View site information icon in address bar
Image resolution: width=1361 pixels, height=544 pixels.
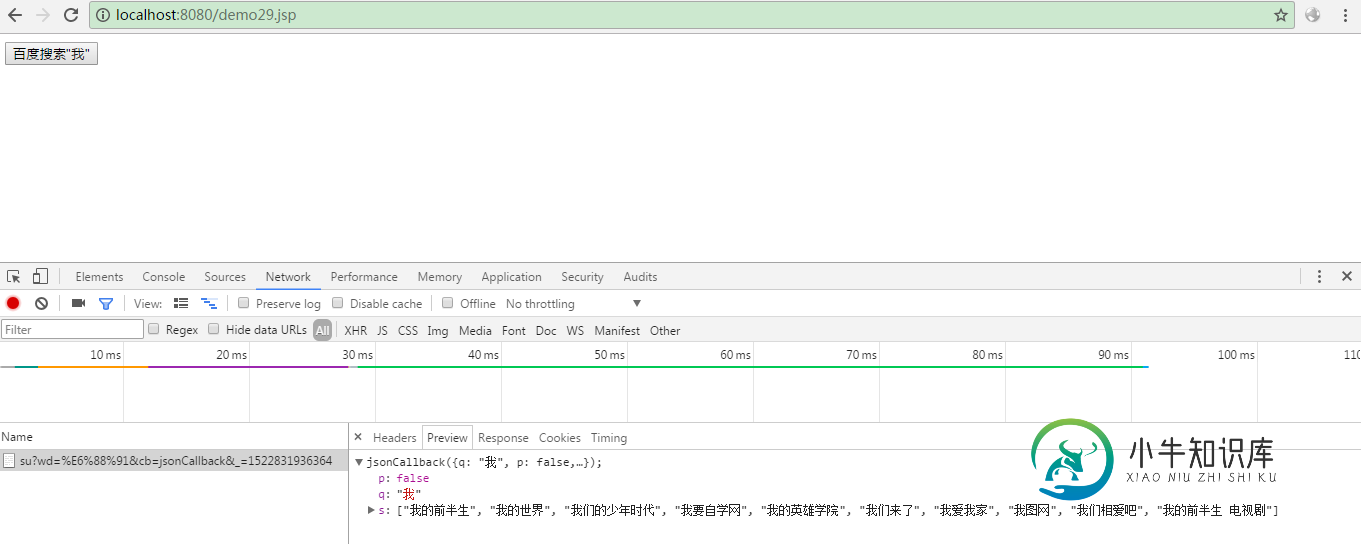tap(103, 15)
